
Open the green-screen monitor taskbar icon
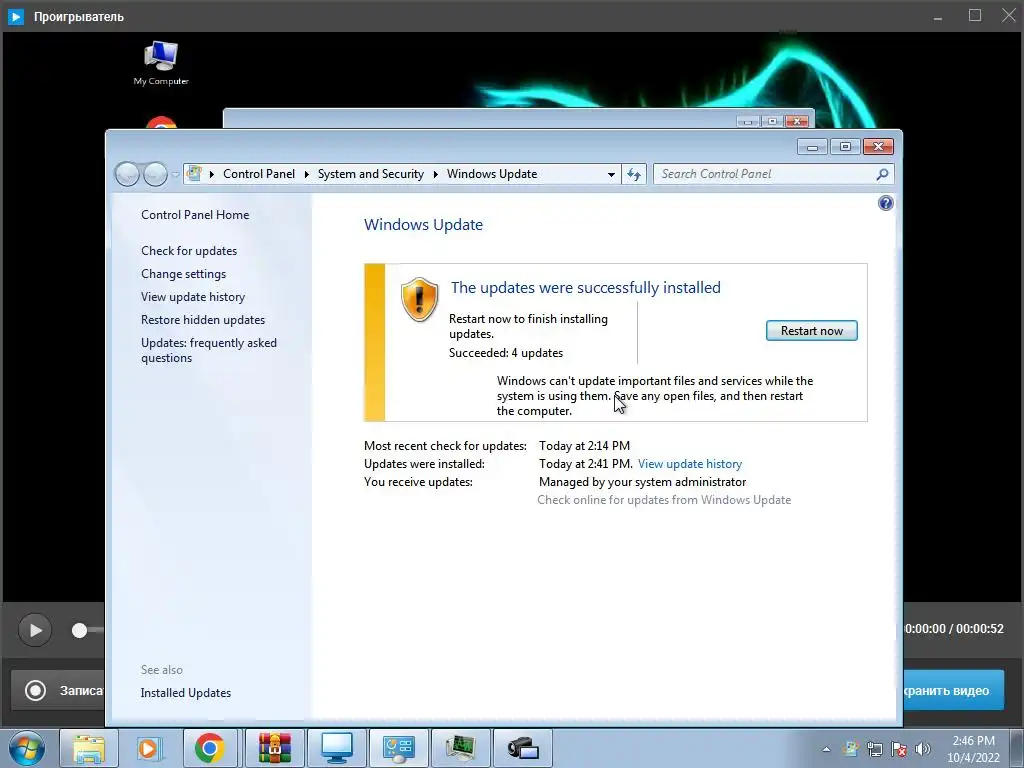point(460,748)
